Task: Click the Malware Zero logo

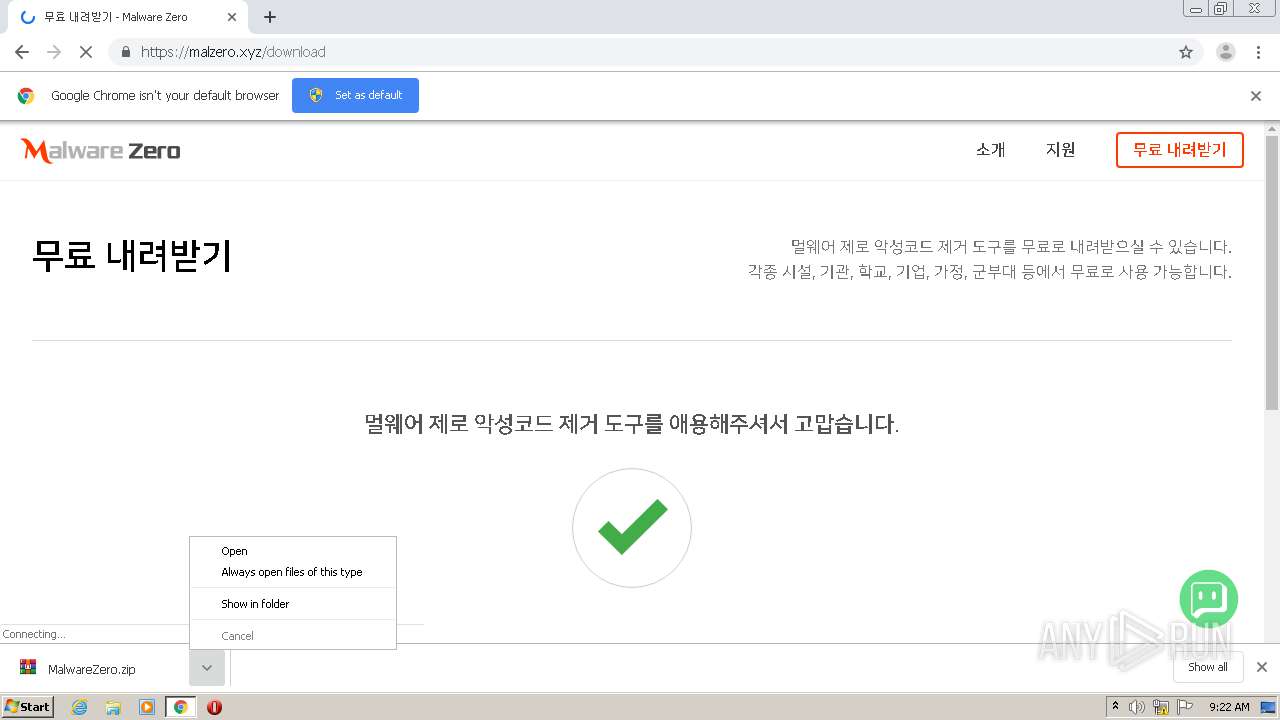Action: tap(100, 151)
